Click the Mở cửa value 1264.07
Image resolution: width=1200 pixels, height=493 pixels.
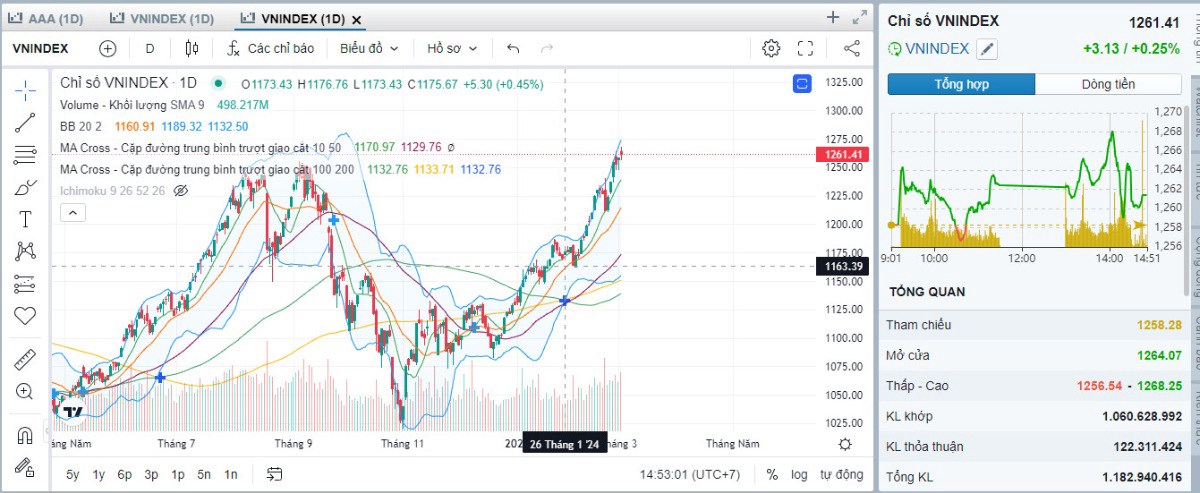[1160, 355]
